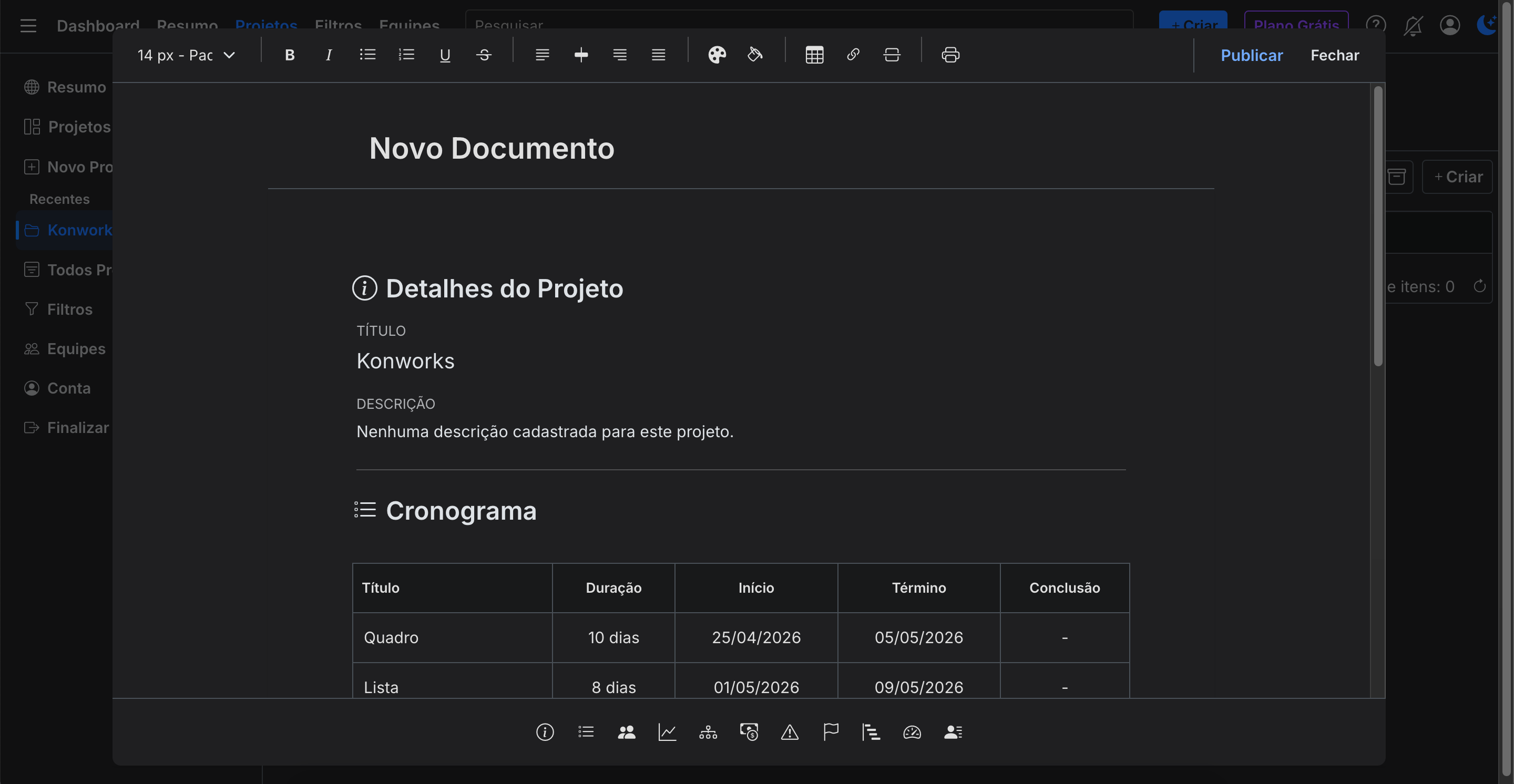Open the Equipes top navigation item
This screenshot has height=784, width=1514.
[409, 26]
